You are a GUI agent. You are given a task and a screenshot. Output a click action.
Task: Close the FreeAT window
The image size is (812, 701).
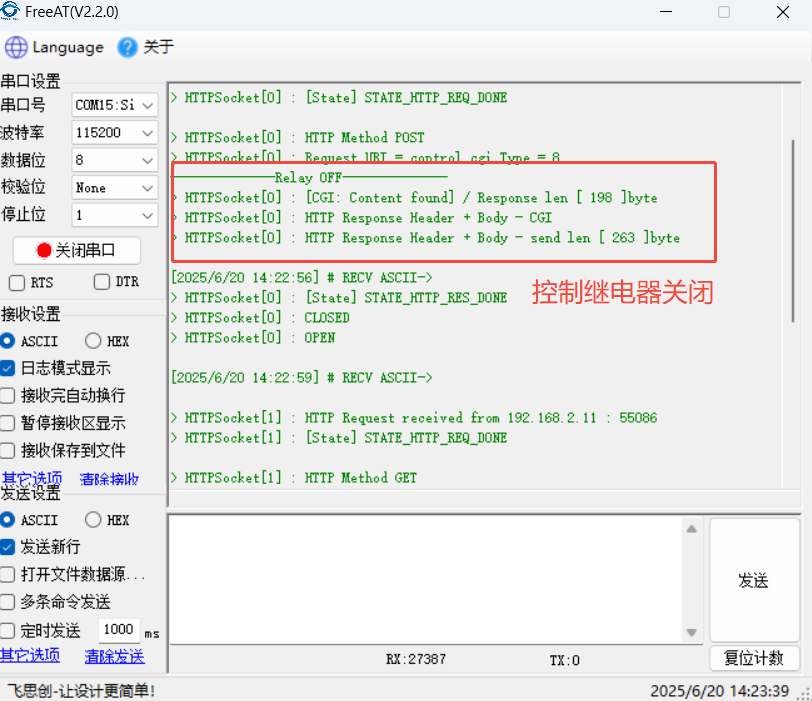(x=783, y=12)
